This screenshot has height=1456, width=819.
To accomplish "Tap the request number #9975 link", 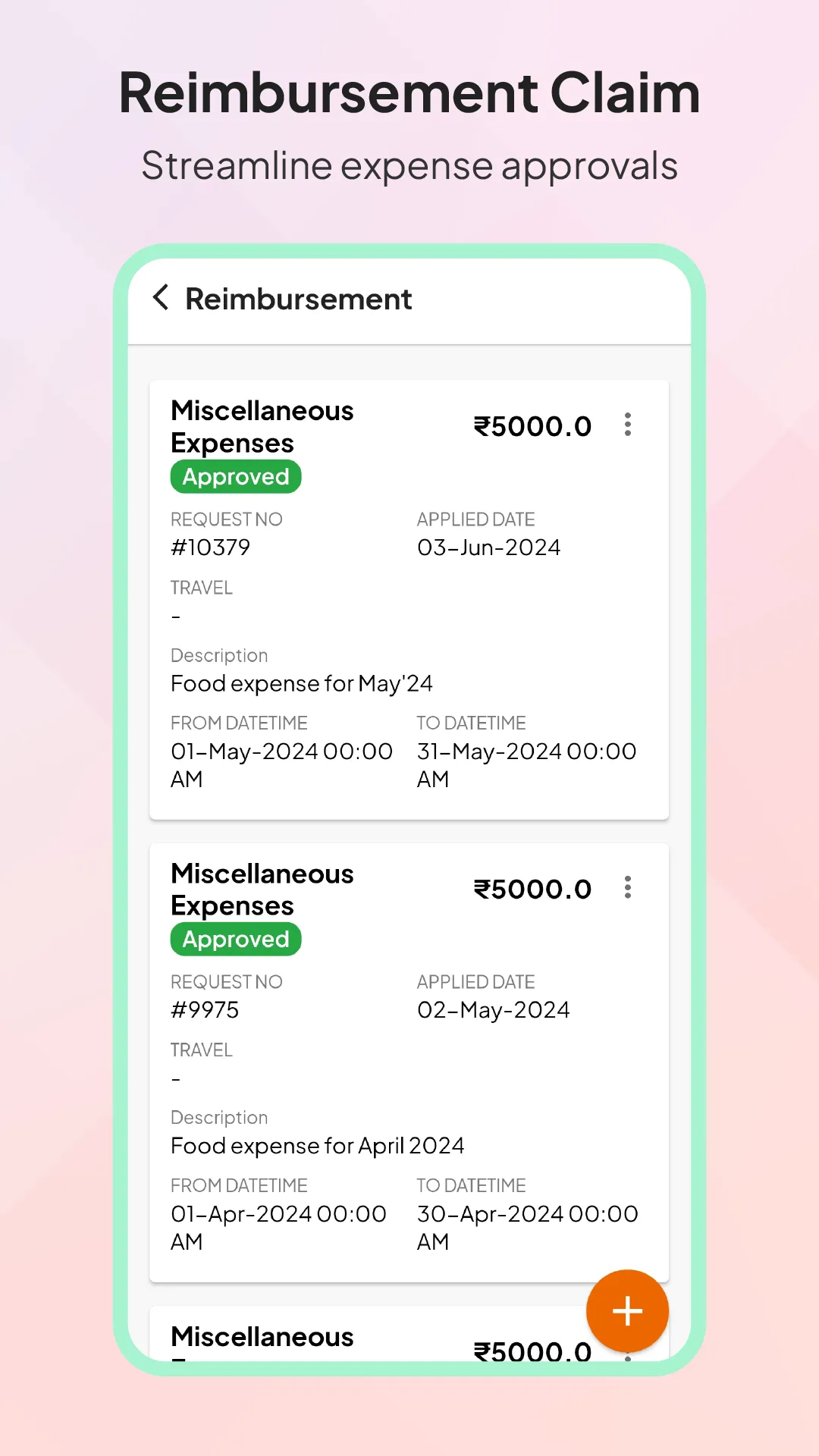I will pyautogui.click(x=205, y=1009).
